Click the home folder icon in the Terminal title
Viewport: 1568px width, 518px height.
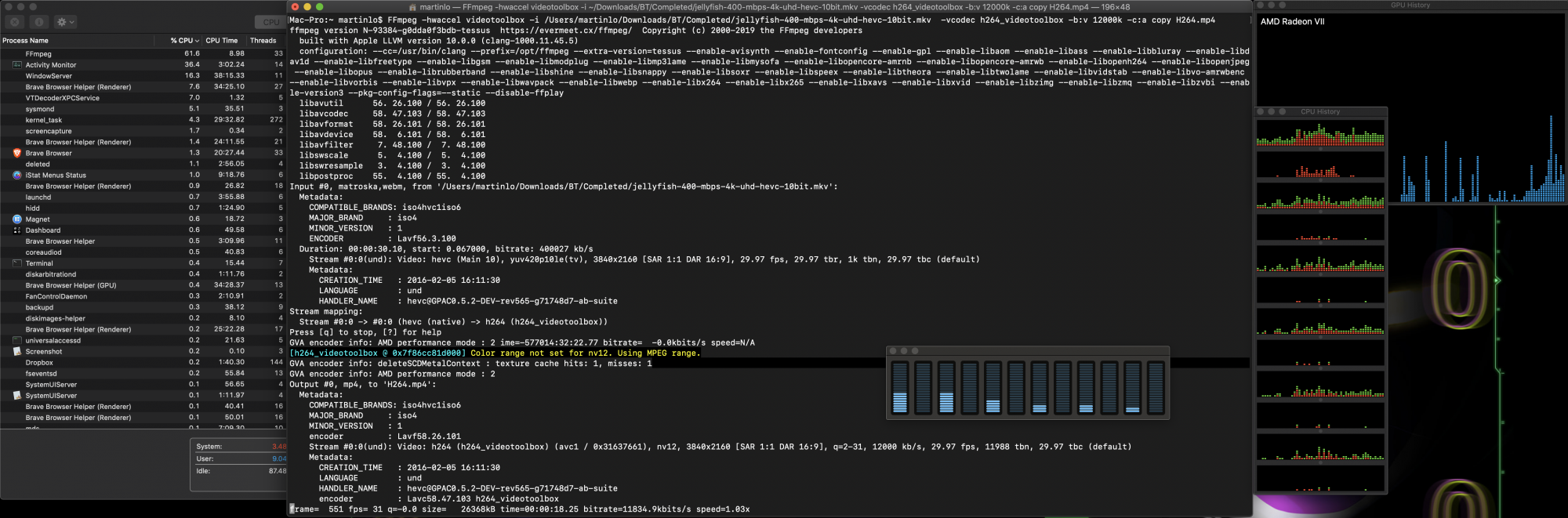pos(412,6)
